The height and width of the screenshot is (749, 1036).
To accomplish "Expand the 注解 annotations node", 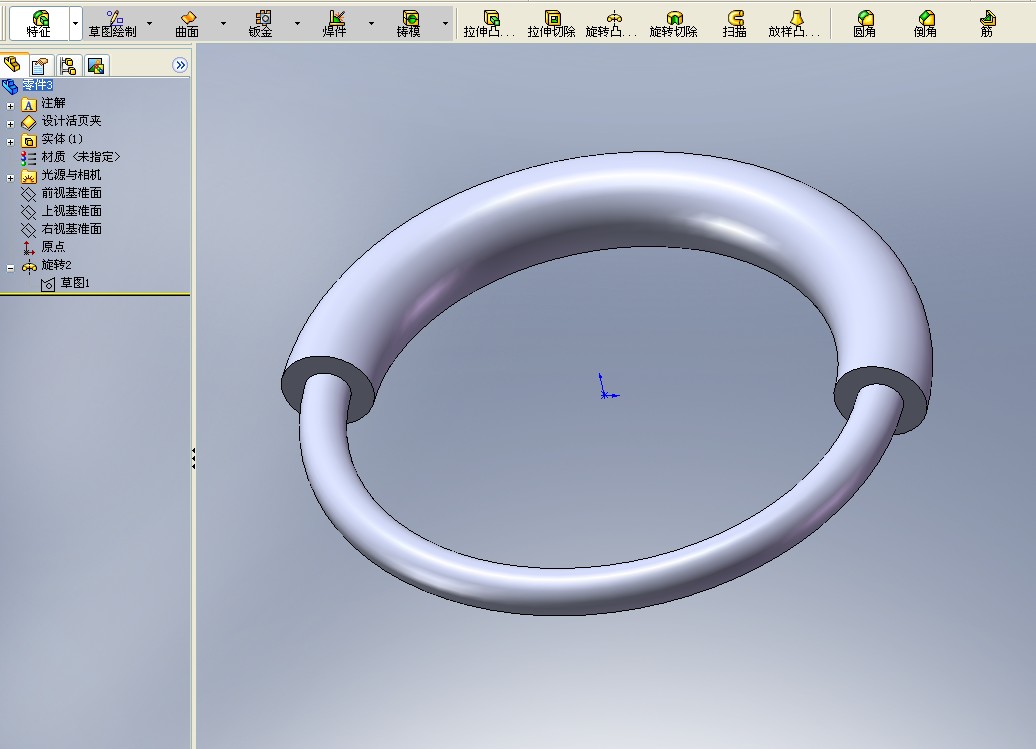I will [10, 106].
